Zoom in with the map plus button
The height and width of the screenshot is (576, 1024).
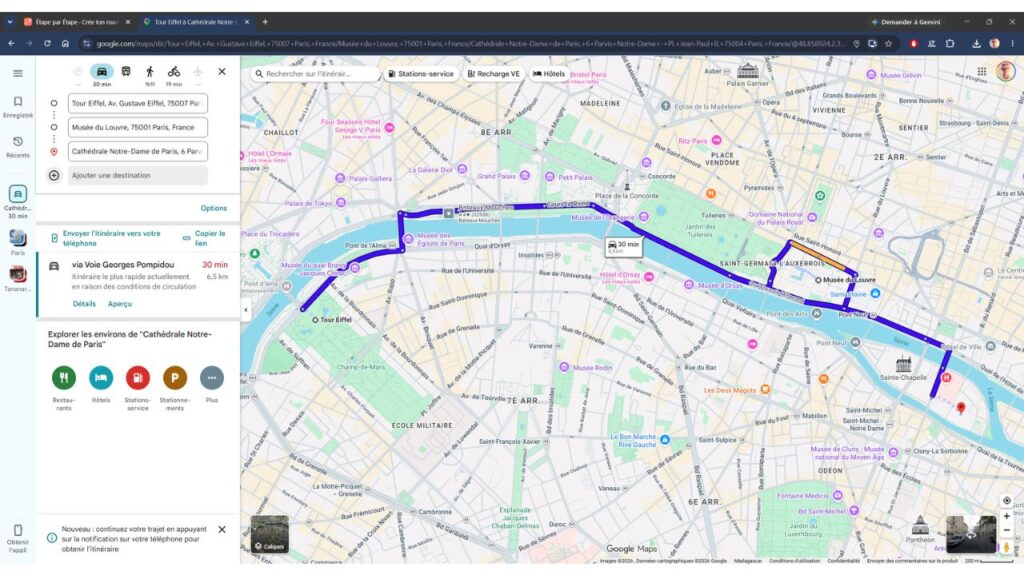[x=1006, y=516]
